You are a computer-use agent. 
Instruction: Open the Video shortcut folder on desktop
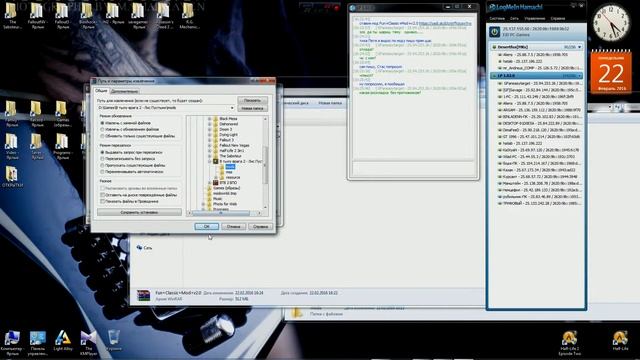click(12, 146)
